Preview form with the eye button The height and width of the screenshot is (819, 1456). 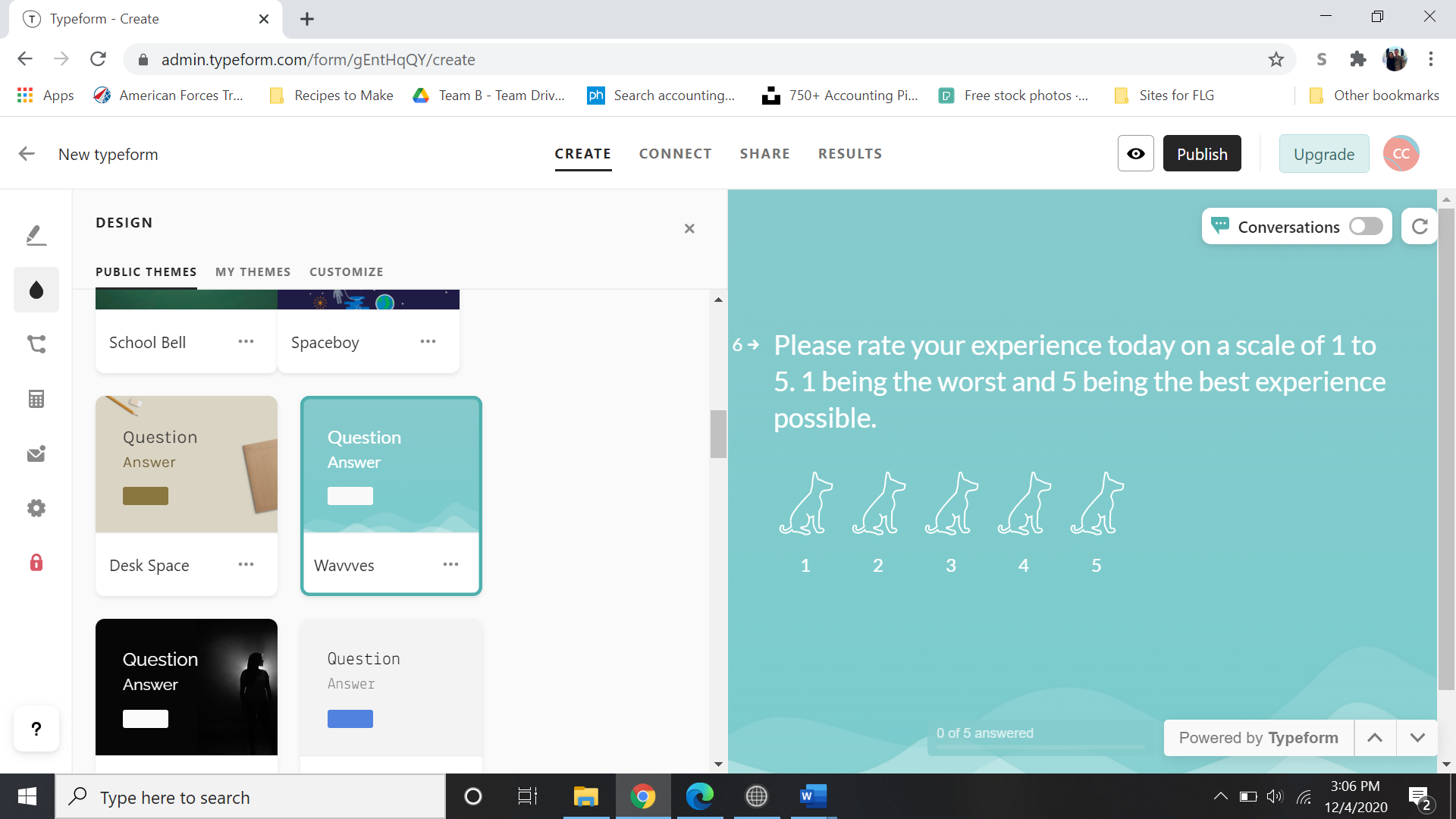1135,154
